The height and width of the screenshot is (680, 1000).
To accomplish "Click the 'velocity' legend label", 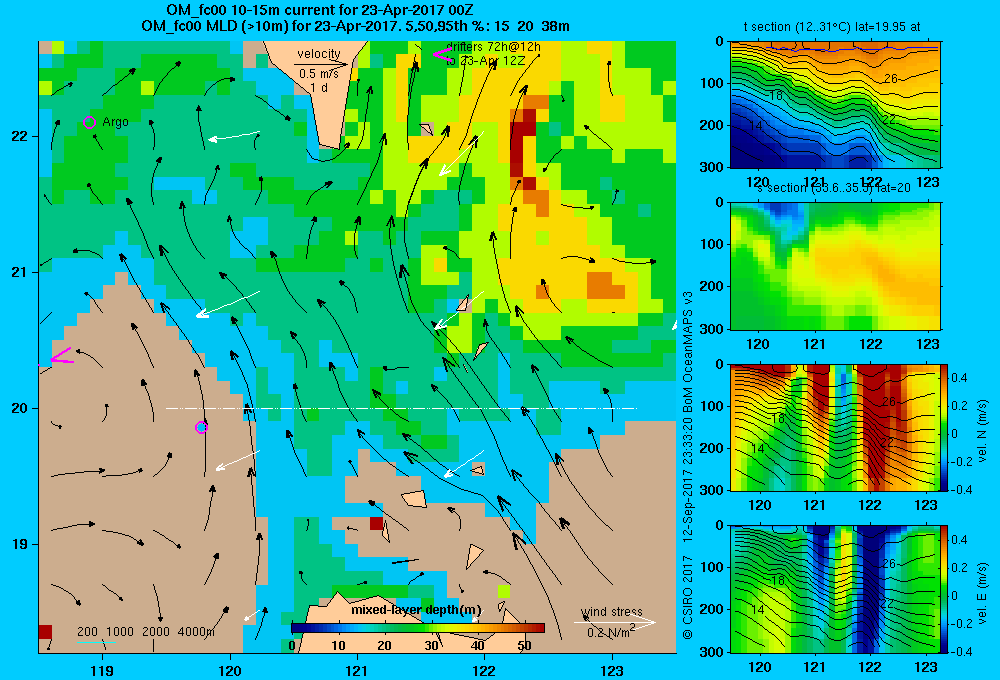I will click(x=318, y=54).
